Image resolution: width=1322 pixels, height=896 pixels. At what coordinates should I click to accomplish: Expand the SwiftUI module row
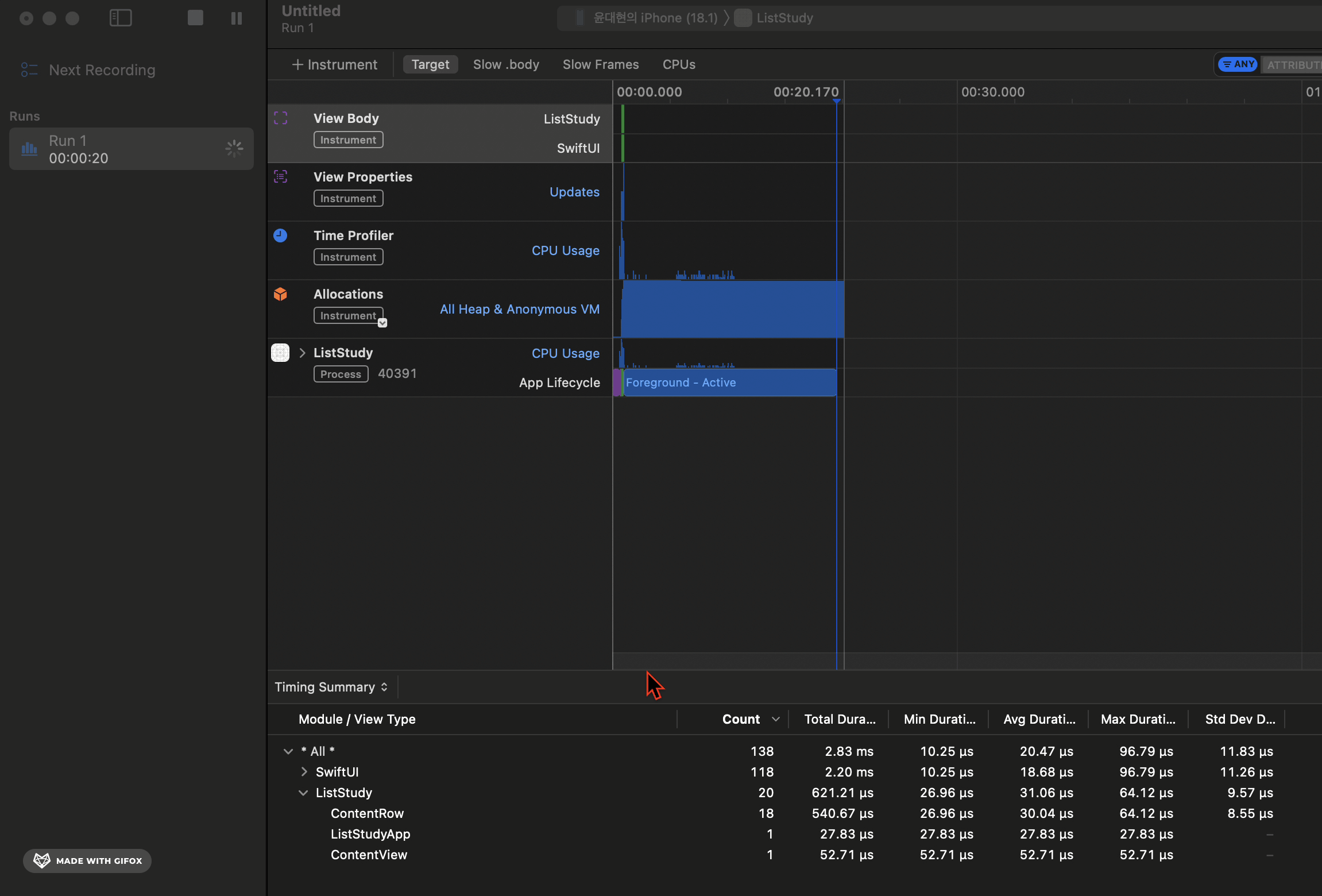tap(304, 772)
